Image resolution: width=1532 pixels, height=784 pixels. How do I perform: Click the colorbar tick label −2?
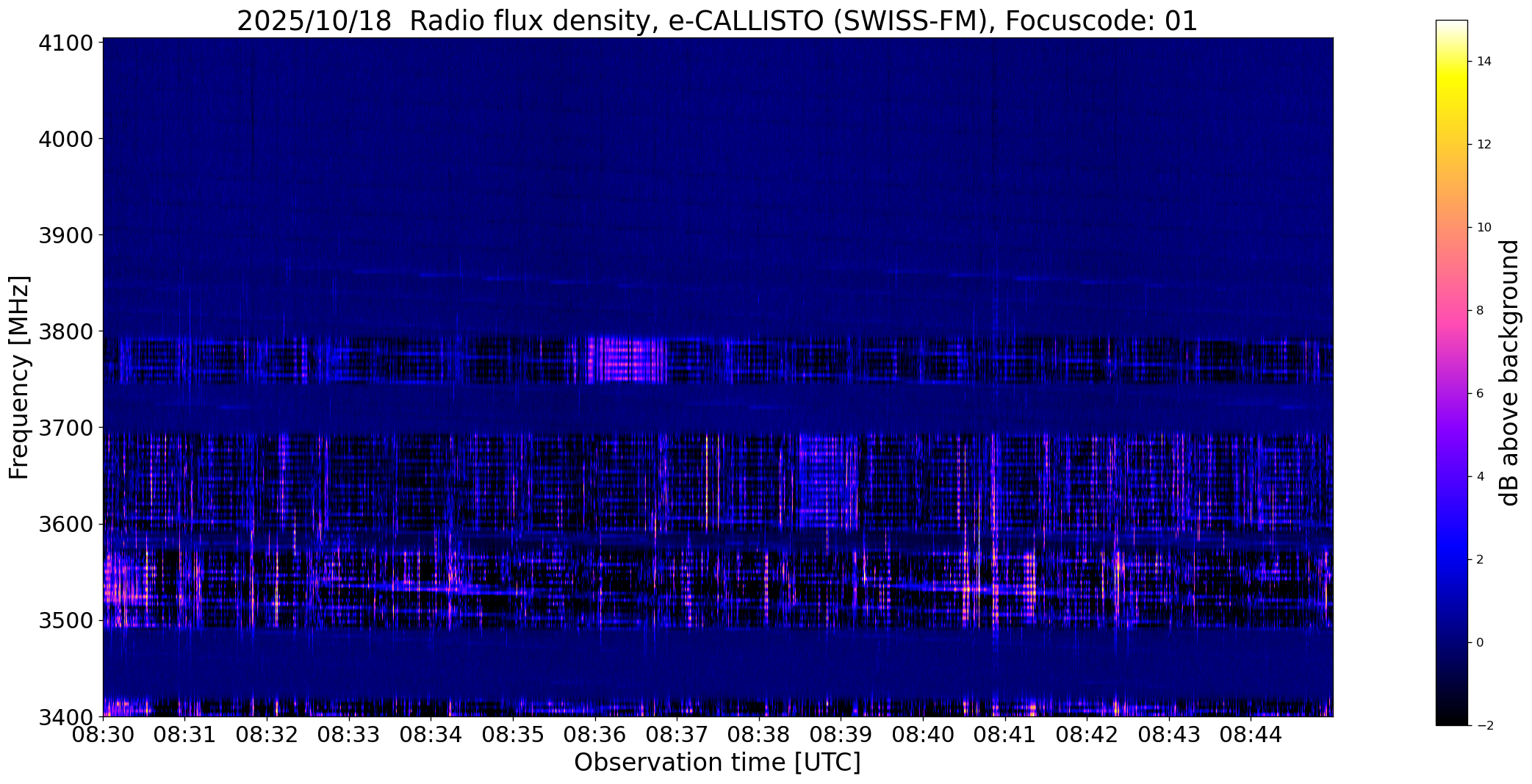coord(1484,726)
